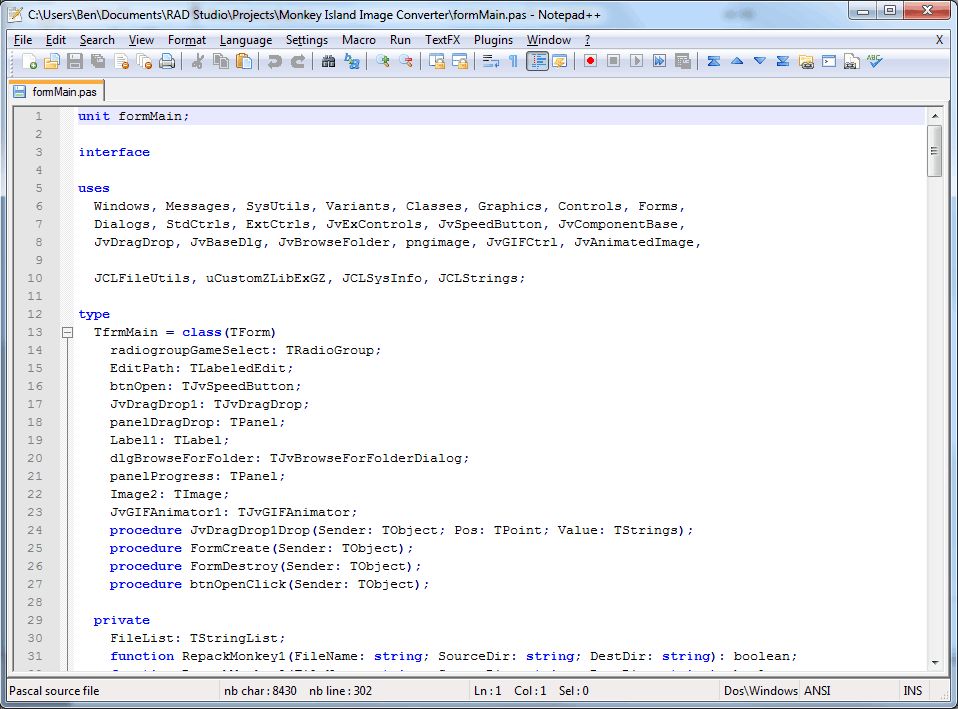The height and width of the screenshot is (709, 958).
Task: Click the vertical scrollbar thumb
Action: (935, 151)
